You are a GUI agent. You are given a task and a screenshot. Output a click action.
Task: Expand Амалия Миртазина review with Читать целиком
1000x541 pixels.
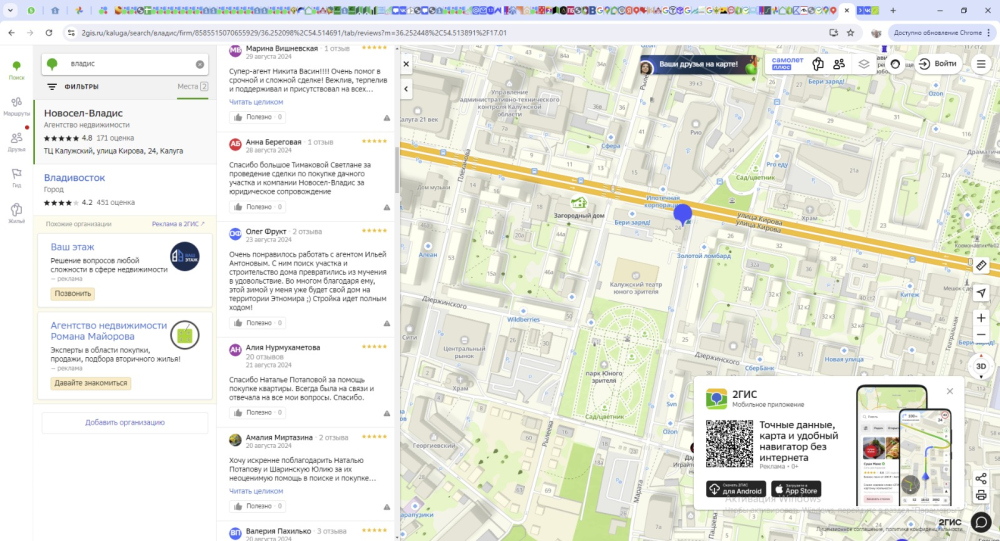coord(256,491)
